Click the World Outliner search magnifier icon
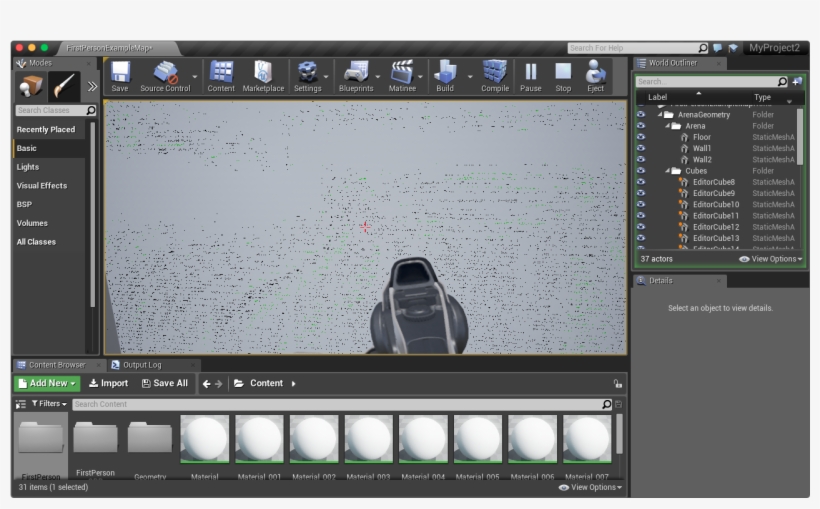The height and width of the screenshot is (509, 820). (x=782, y=82)
